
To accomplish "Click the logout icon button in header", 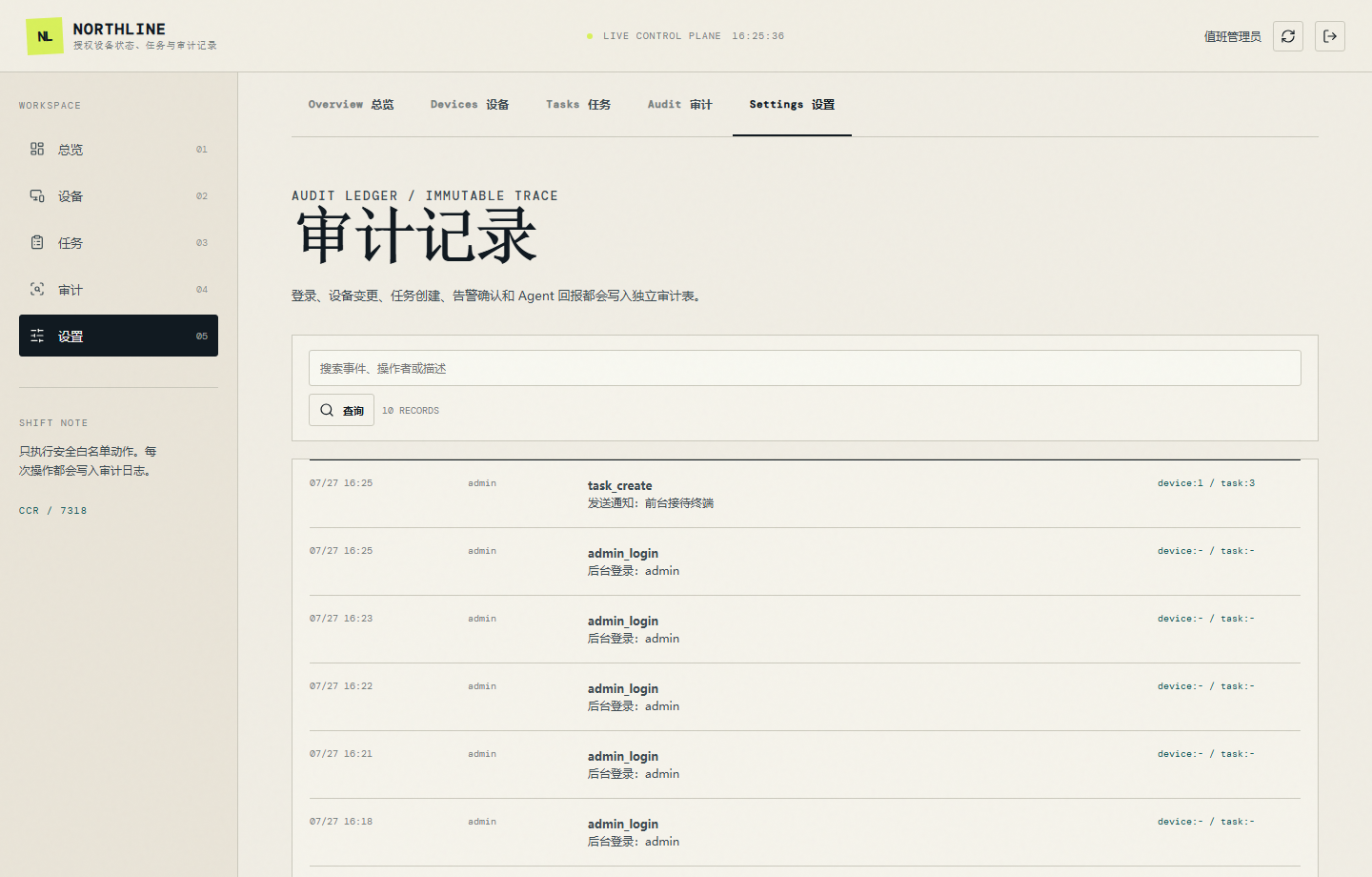I will tap(1330, 36).
